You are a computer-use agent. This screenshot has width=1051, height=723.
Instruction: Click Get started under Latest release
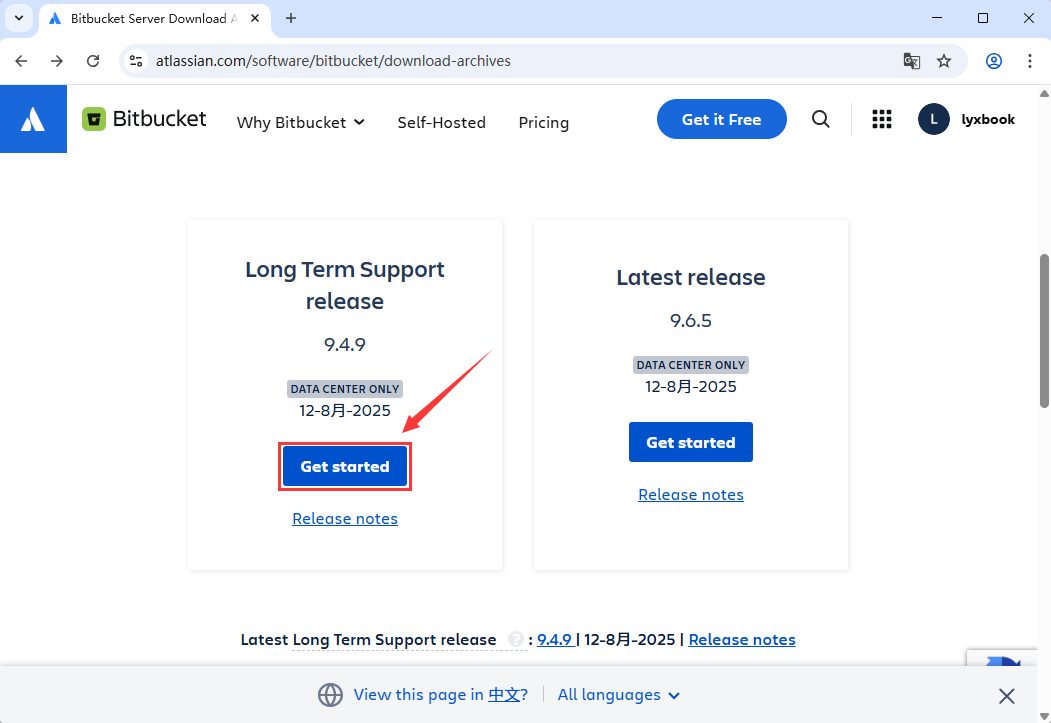pyautogui.click(x=690, y=442)
